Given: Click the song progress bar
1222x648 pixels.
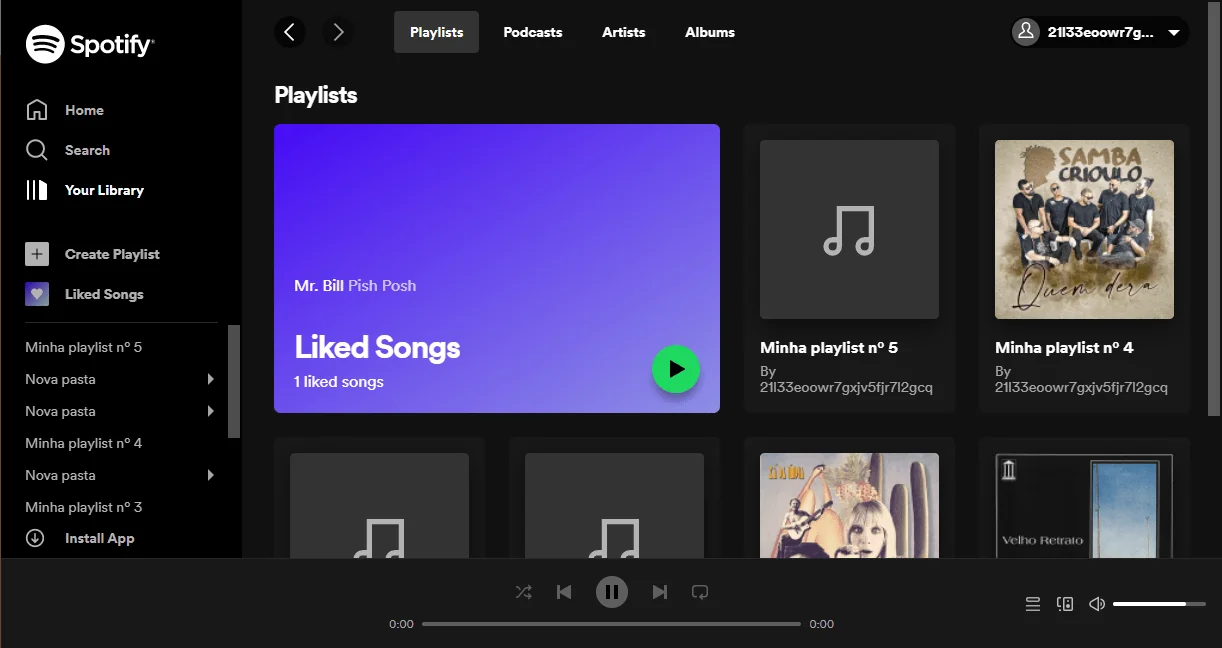Looking at the screenshot, I should tap(611, 624).
